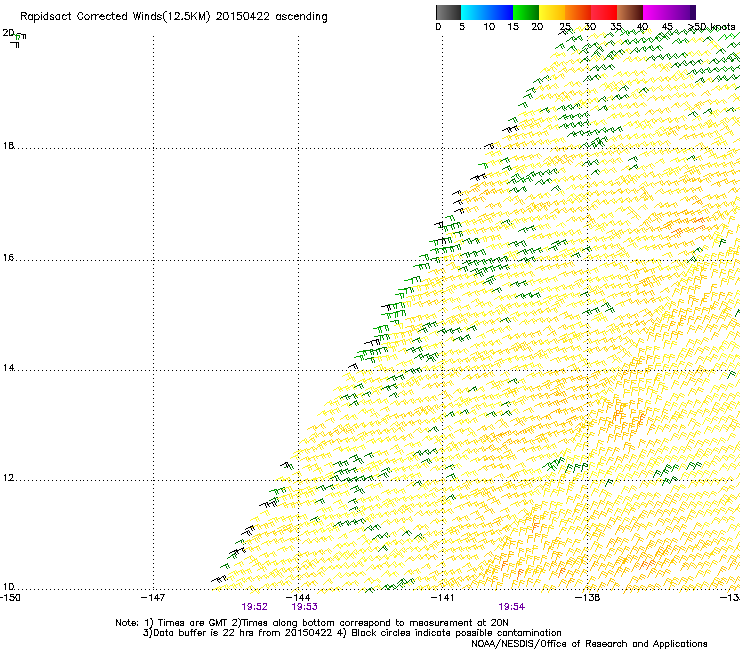Click the legend number 10

tap(489, 27)
